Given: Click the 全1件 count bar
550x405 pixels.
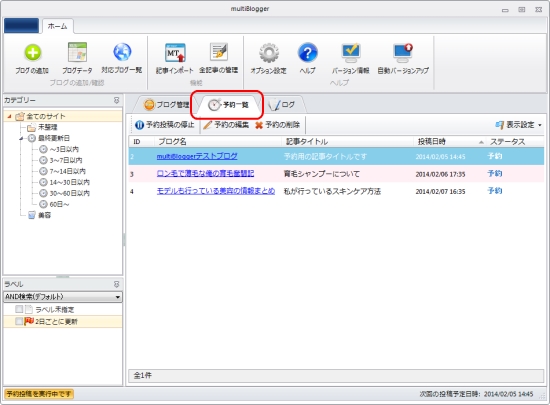Looking at the screenshot, I should (x=336, y=376).
